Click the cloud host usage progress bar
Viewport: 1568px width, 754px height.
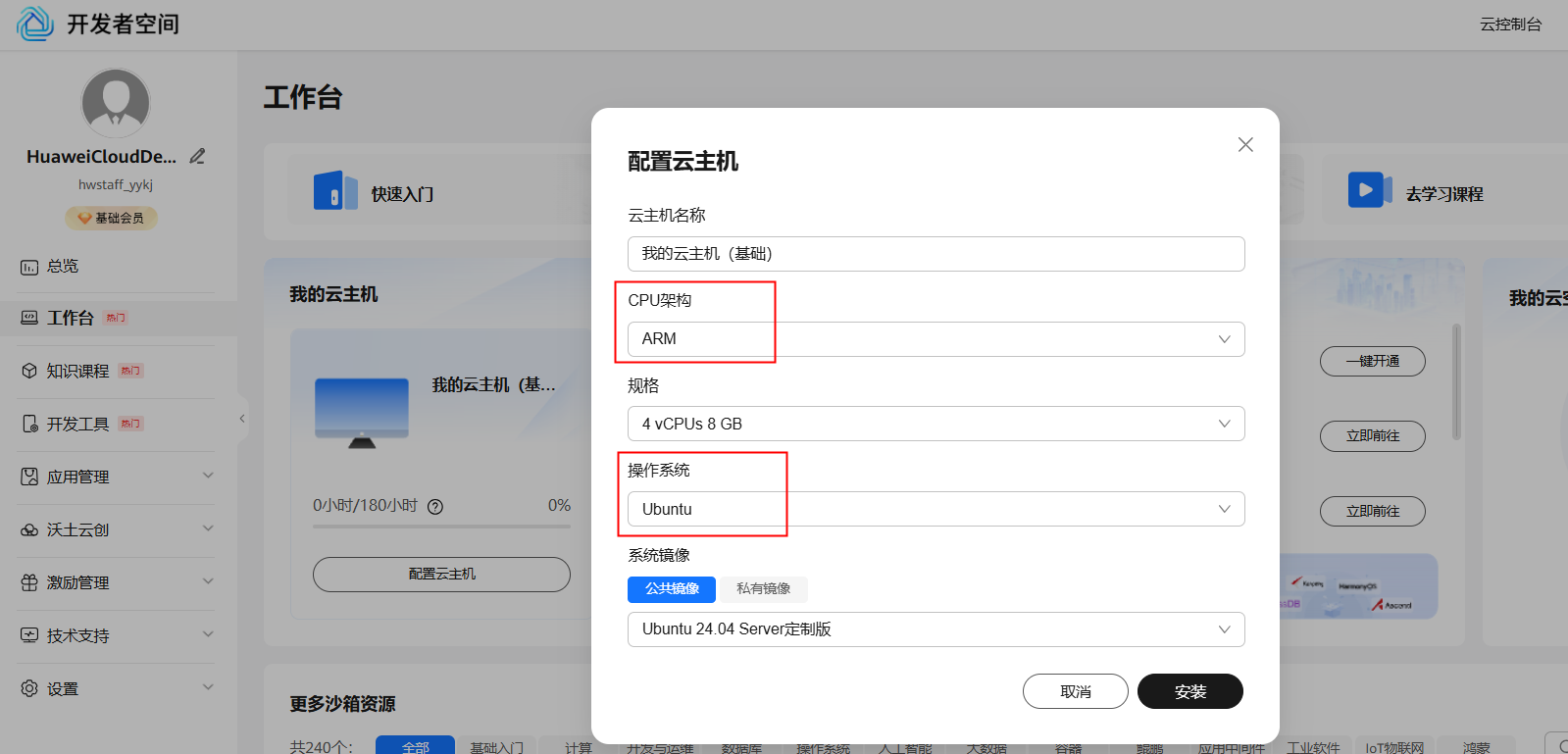pos(441,527)
